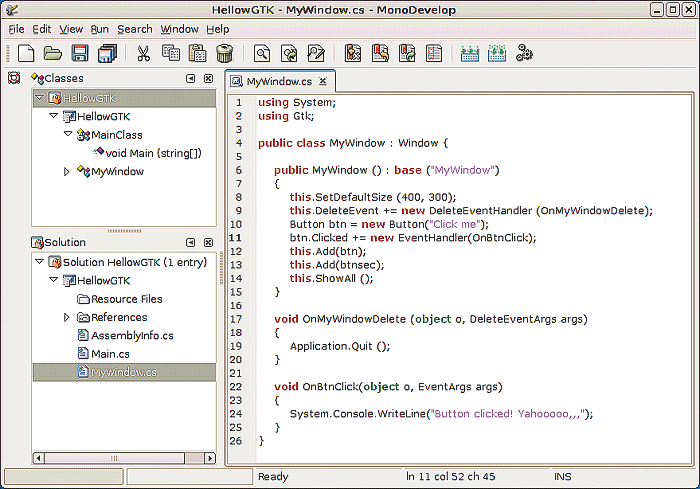The width and height of the screenshot is (700, 489).
Task: Open AssemblyInfo.cs in Solution tree
Action: 132,335
